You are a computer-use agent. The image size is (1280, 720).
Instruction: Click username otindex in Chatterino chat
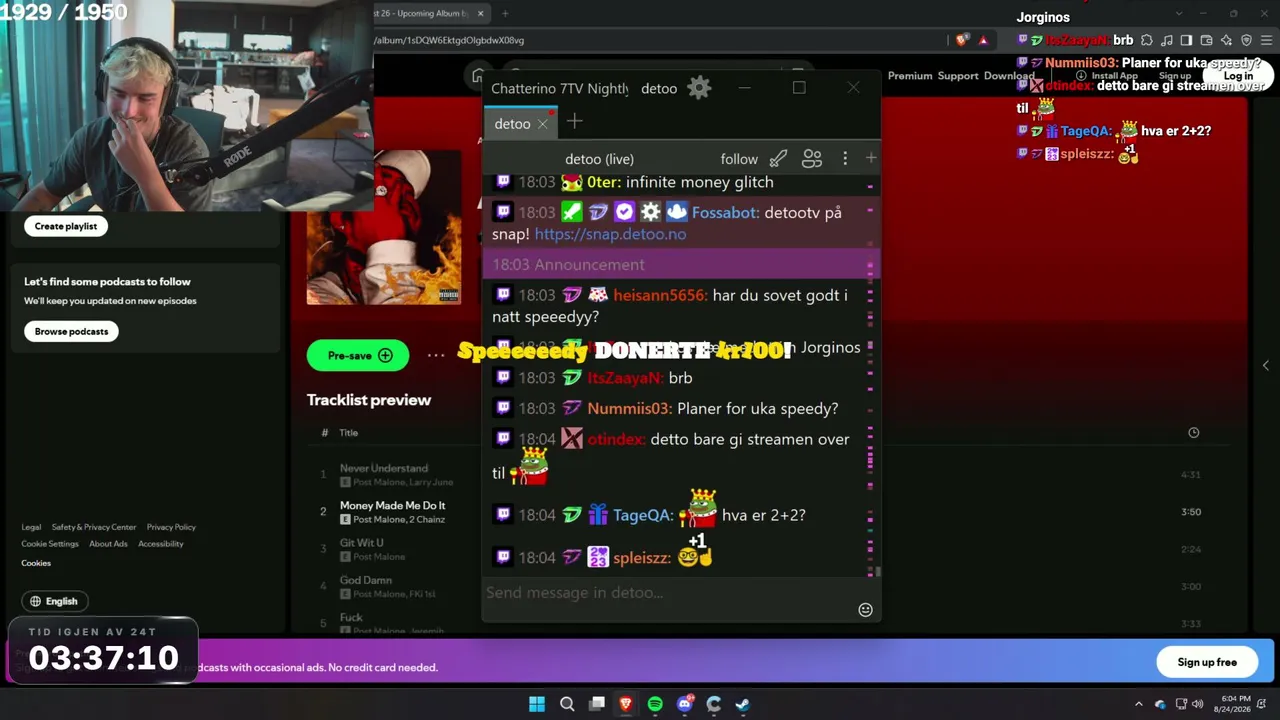[616, 439]
